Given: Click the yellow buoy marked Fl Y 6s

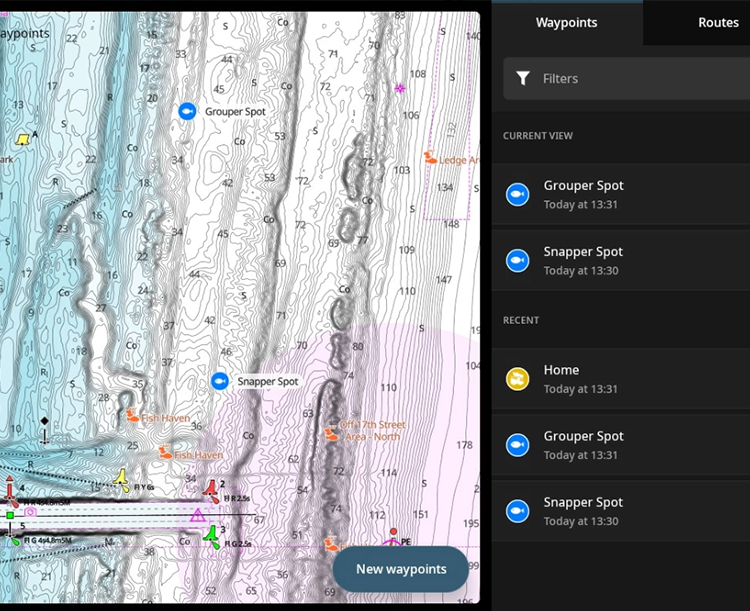Looking at the screenshot, I should 121,477.
